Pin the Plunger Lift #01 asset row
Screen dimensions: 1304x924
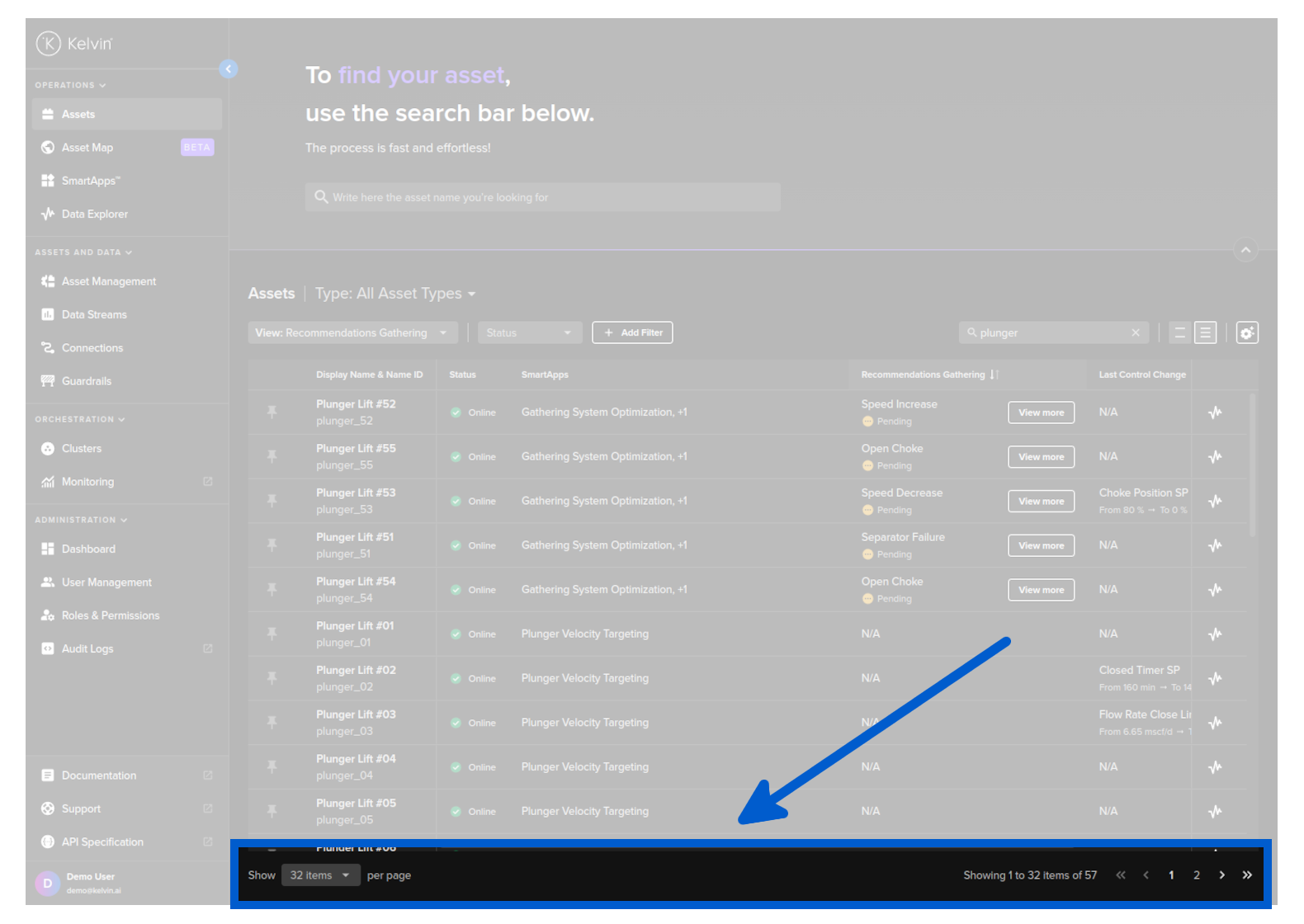click(272, 634)
